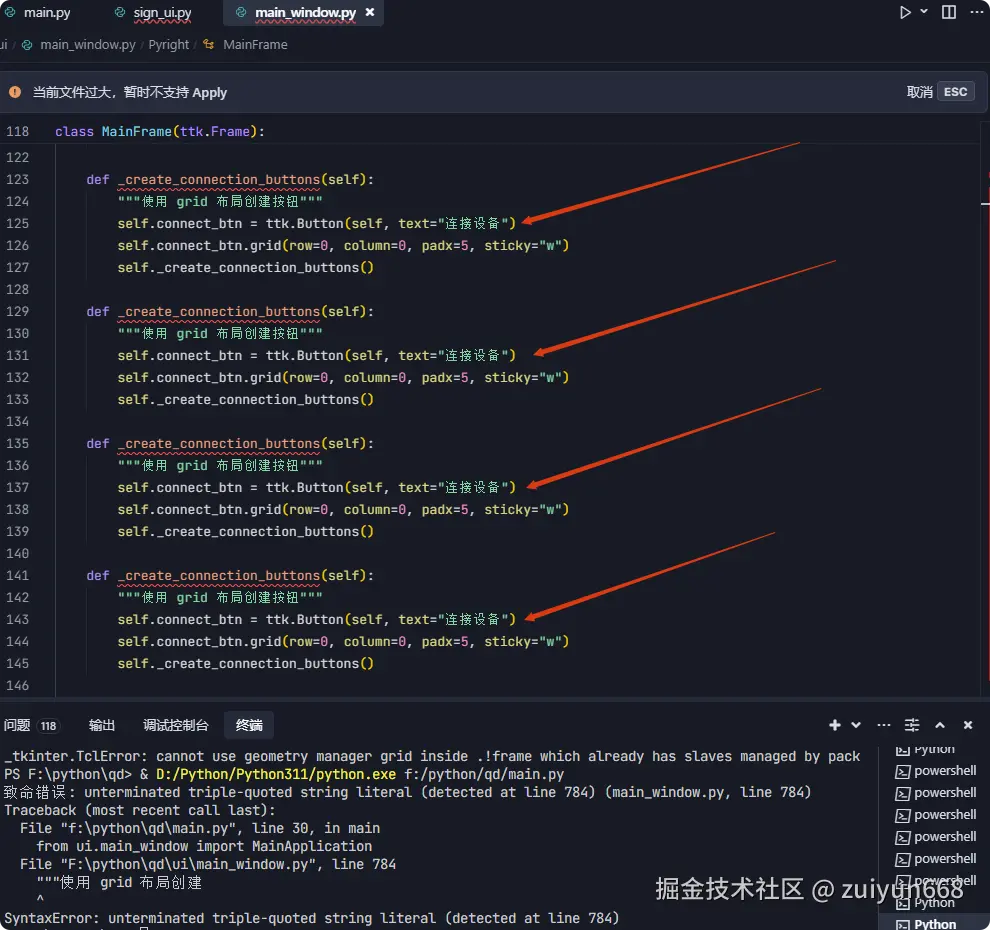Maximize the terminal panel with the chevron icon
The image size is (990, 930).
coord(942,725)
